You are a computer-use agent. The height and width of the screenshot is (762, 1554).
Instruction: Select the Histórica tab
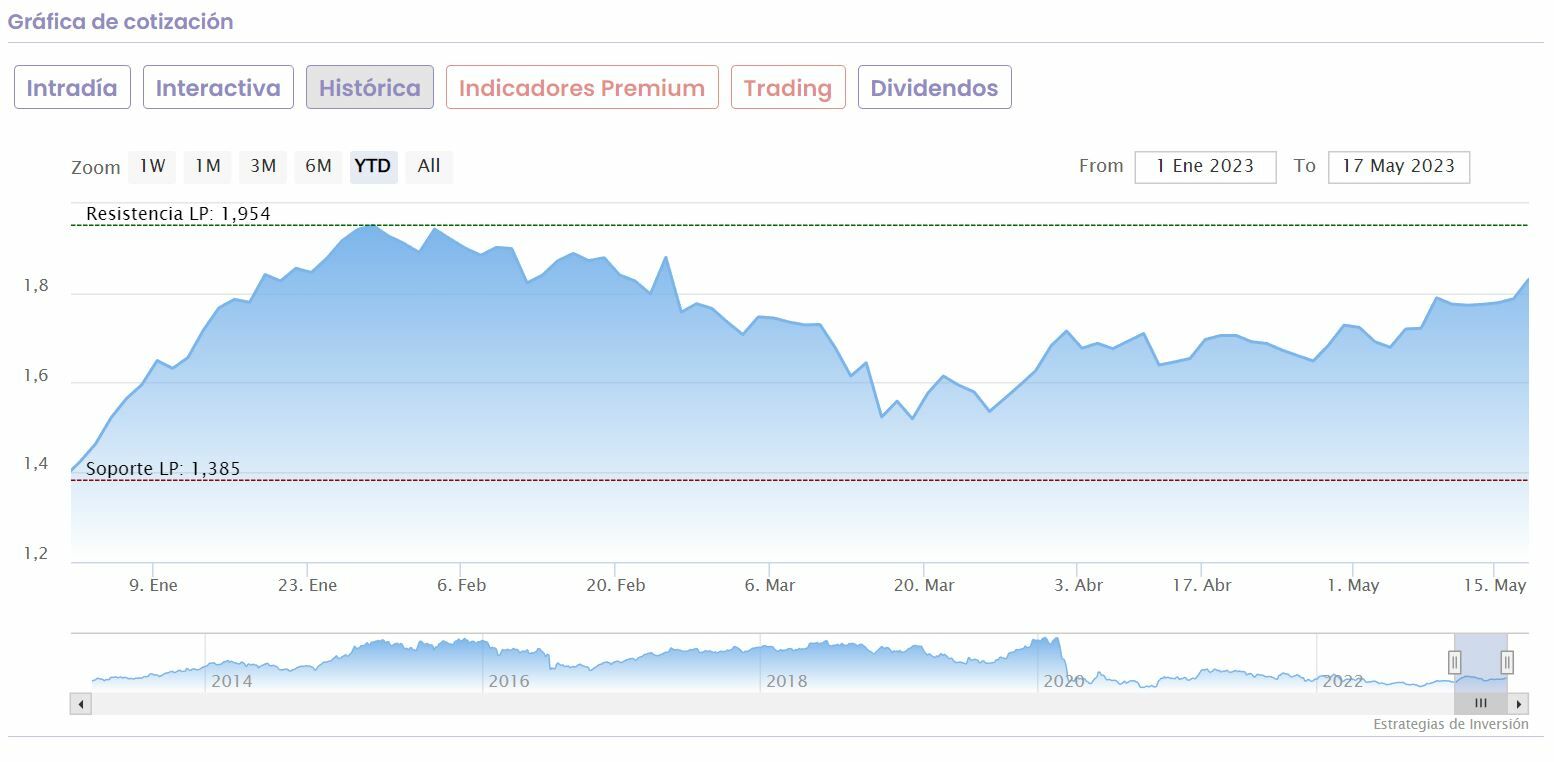370,88
